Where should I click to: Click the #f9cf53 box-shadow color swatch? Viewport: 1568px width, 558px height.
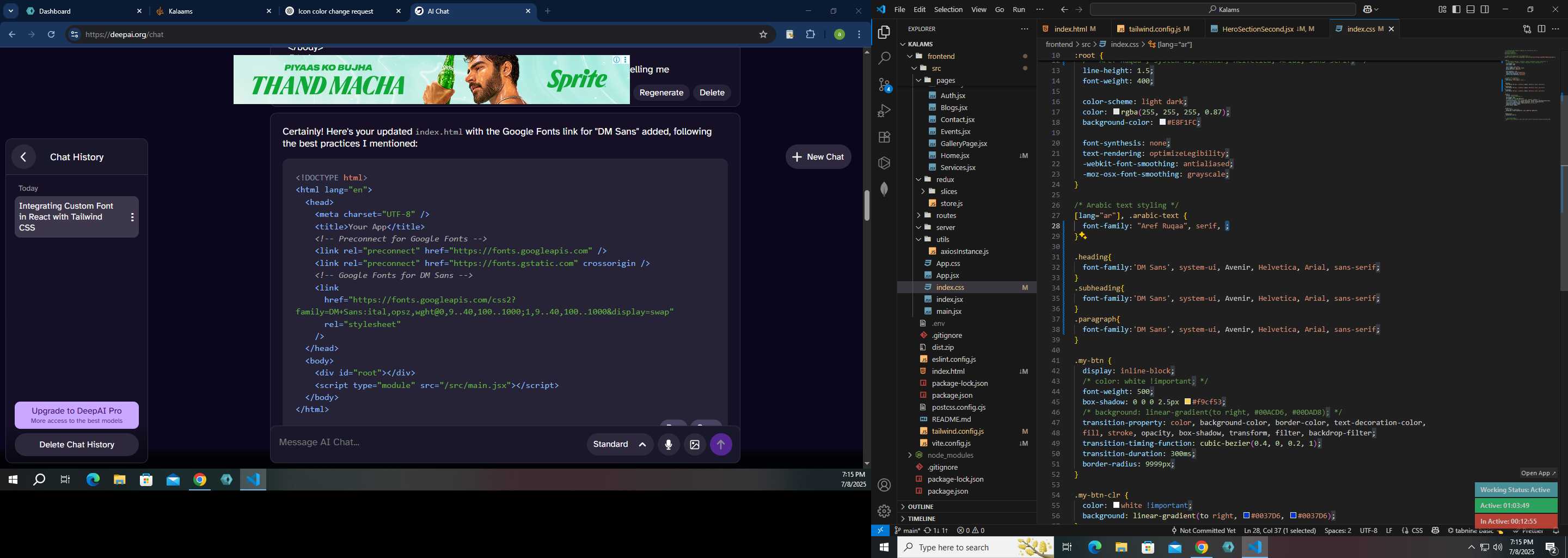(1187, 402)
